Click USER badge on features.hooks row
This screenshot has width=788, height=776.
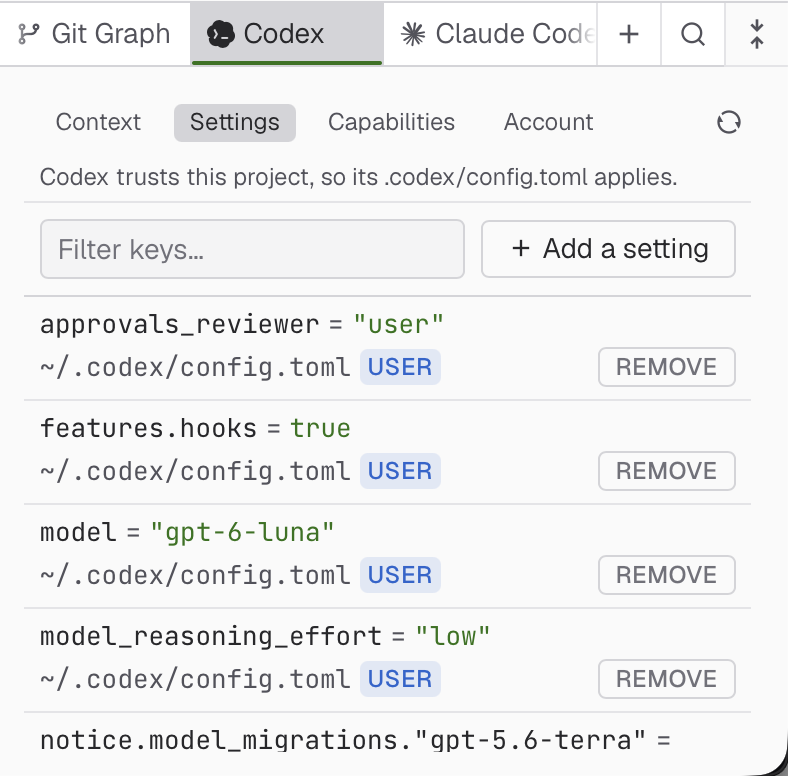(400, 471)
